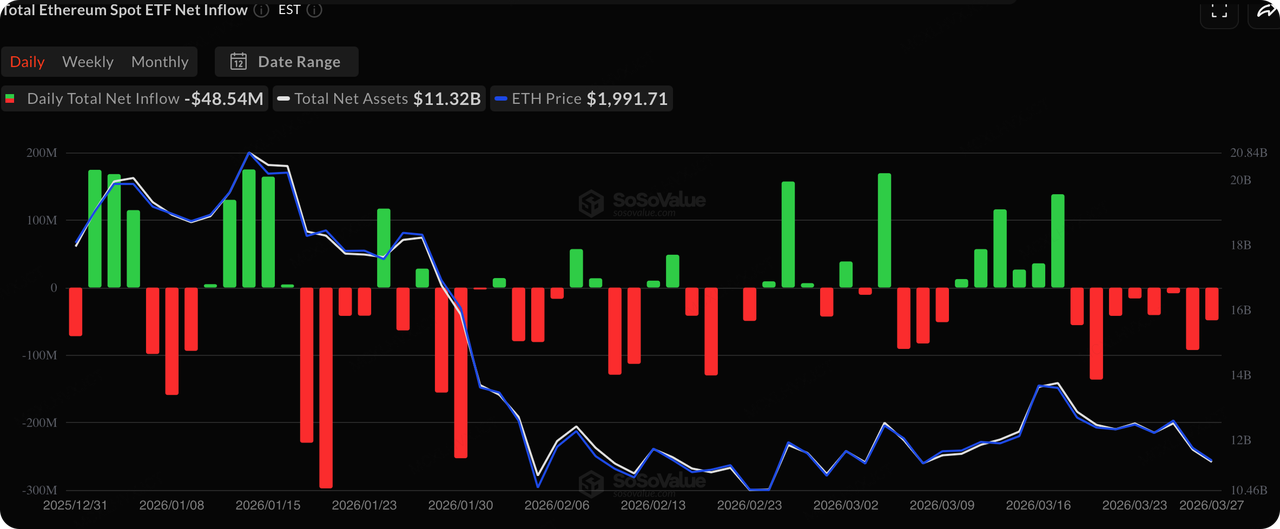This screenshot has height=529, width=1280.
Task: Expand the chart to fullscreen
Action: pos(1218,11)
